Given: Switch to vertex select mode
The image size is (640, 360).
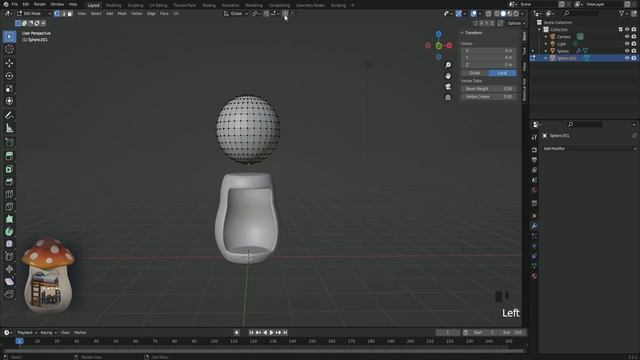Looking at the screenshot, I should [57, 13].
